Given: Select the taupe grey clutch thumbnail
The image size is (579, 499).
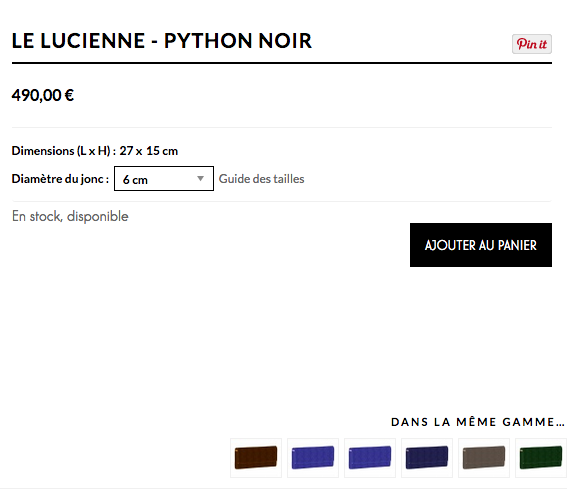Looking at the screenshot, I should (484, 458).
